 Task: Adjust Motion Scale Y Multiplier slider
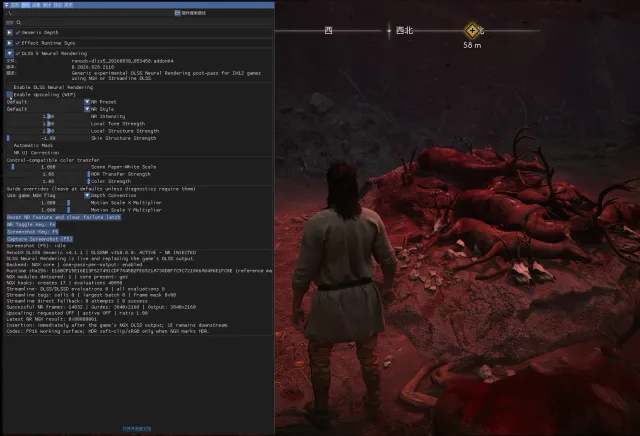pos(47,210)
